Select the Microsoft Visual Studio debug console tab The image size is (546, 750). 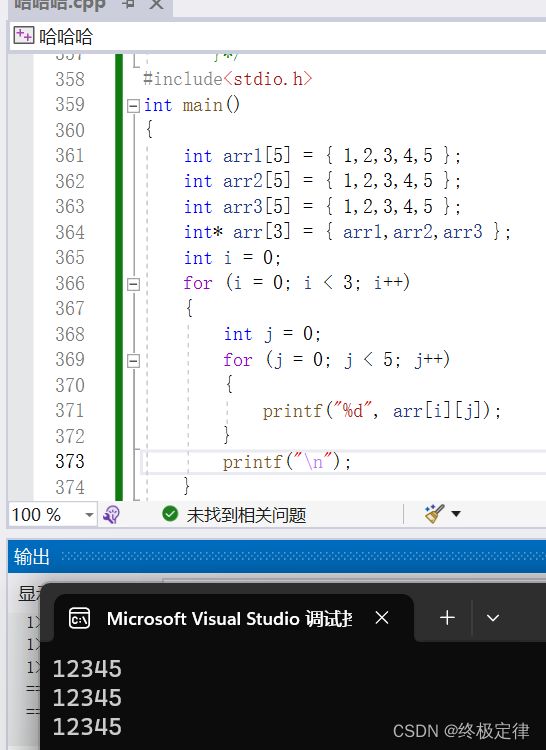coord(234,618)
